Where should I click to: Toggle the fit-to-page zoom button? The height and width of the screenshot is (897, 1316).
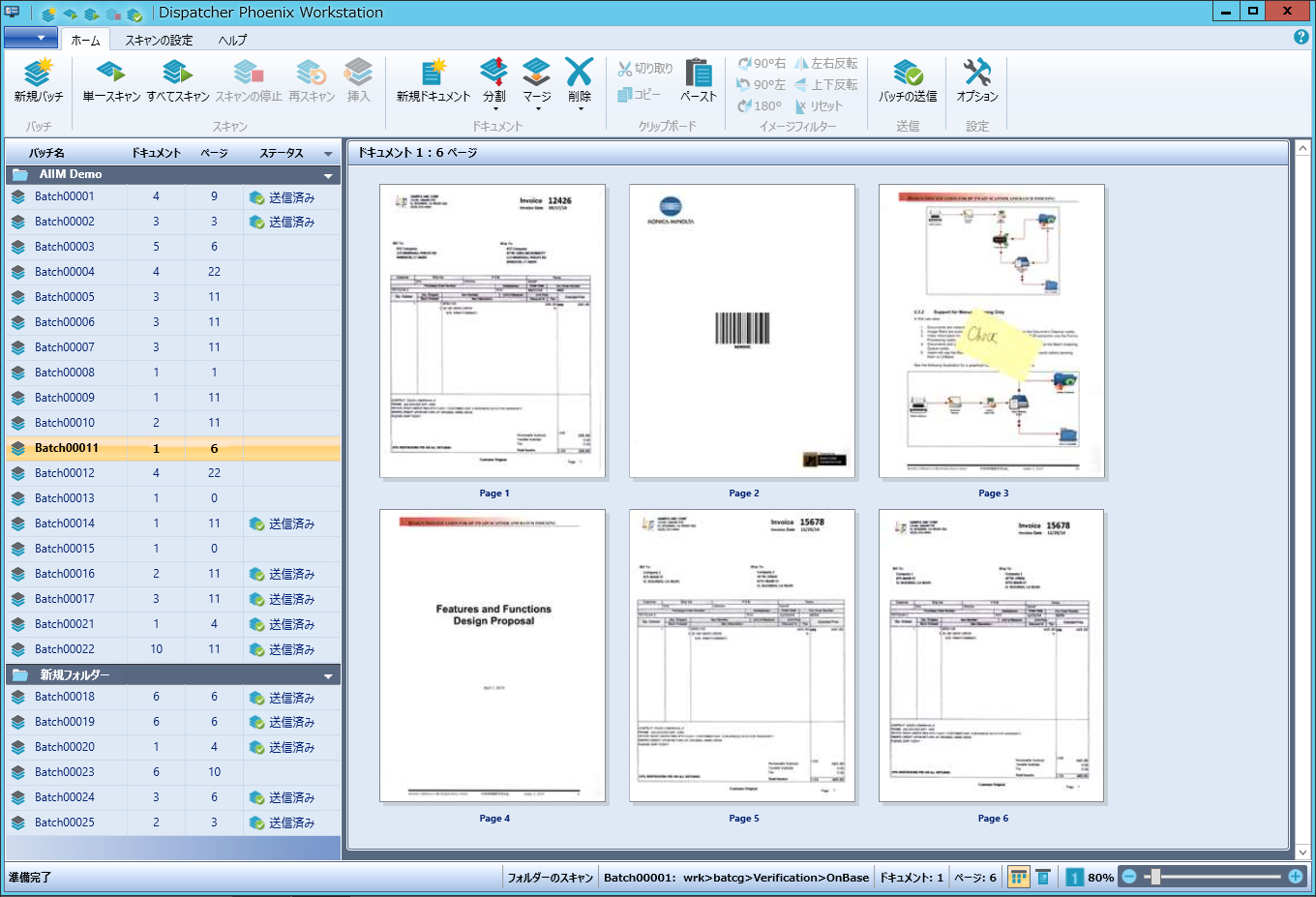(x=1074, y=877)
